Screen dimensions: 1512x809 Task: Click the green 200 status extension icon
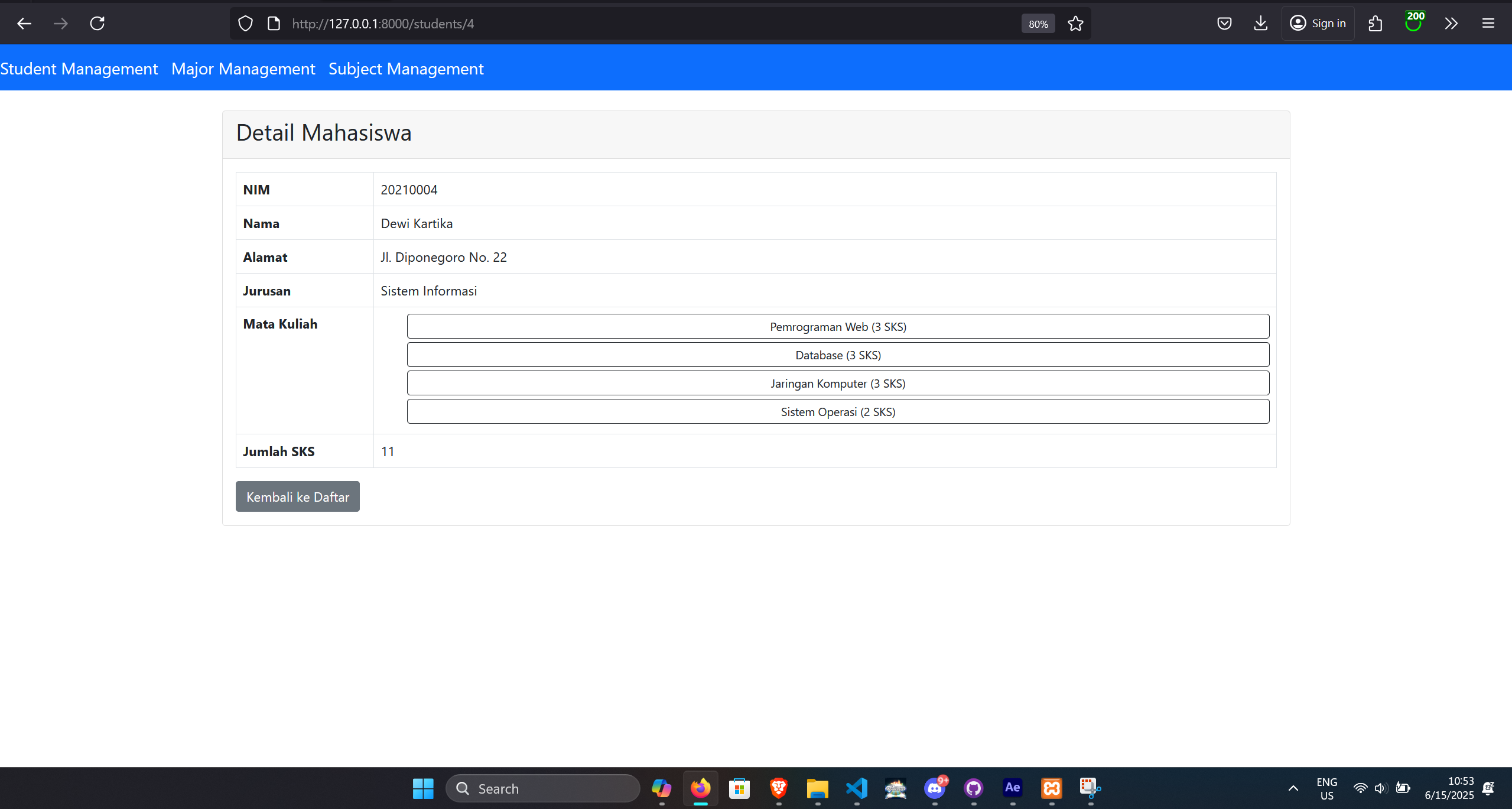[x=1413, y=22]
